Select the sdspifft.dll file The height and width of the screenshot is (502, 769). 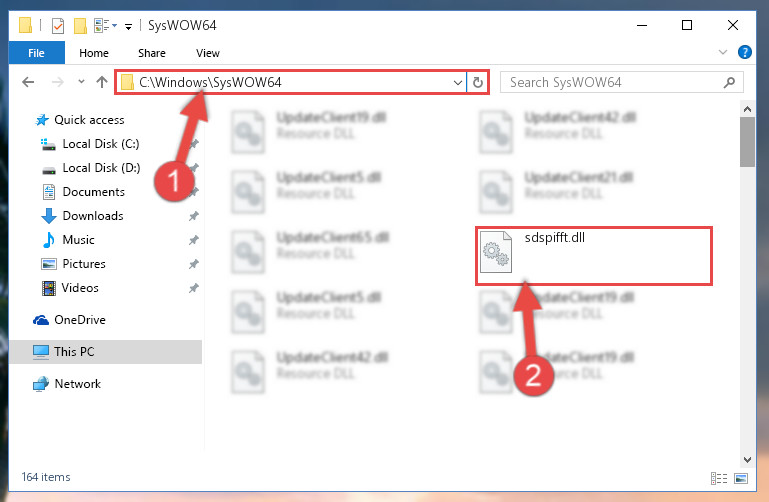click(x=593, y=256)
